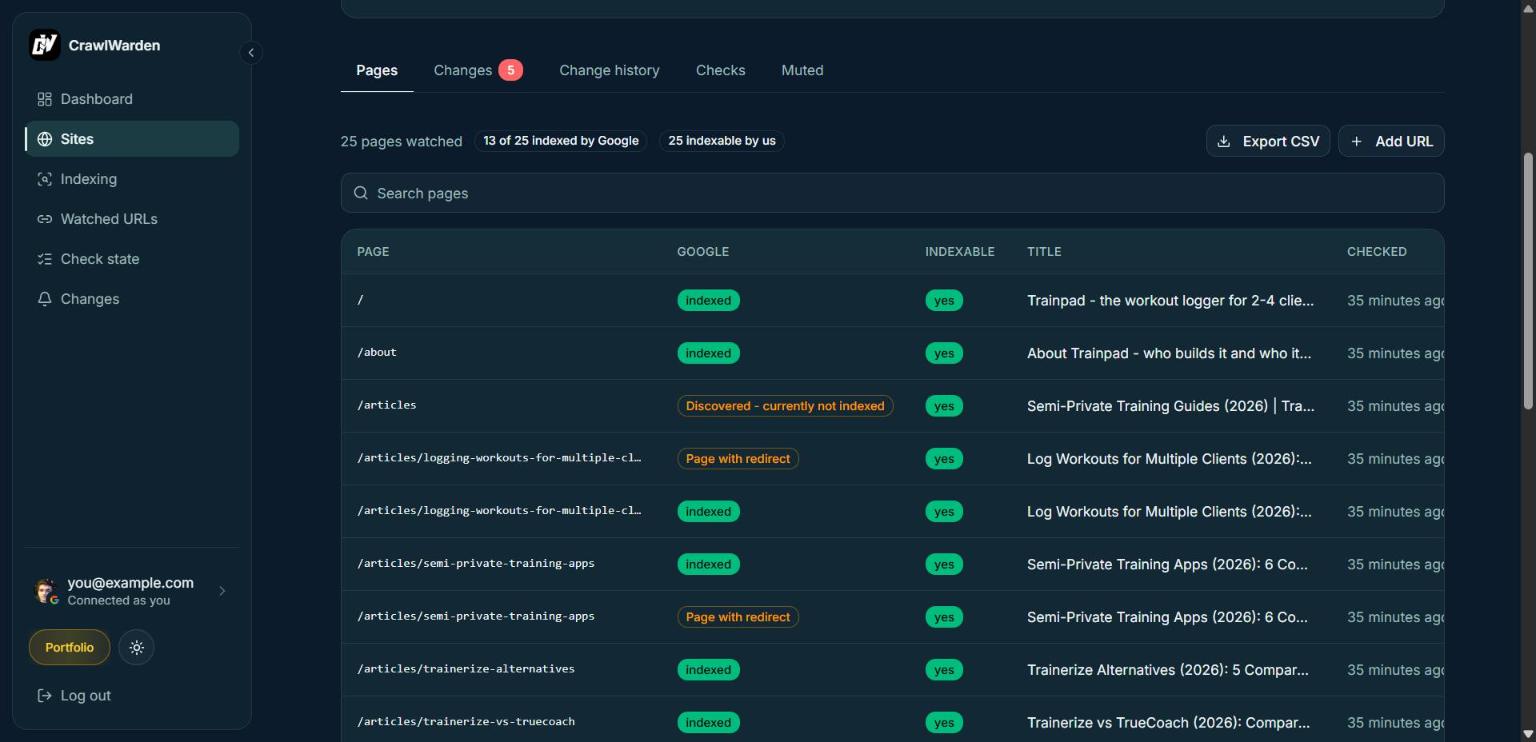Click the Log out arrow icon
This screenshot has height=742, width=1536.
44,696
